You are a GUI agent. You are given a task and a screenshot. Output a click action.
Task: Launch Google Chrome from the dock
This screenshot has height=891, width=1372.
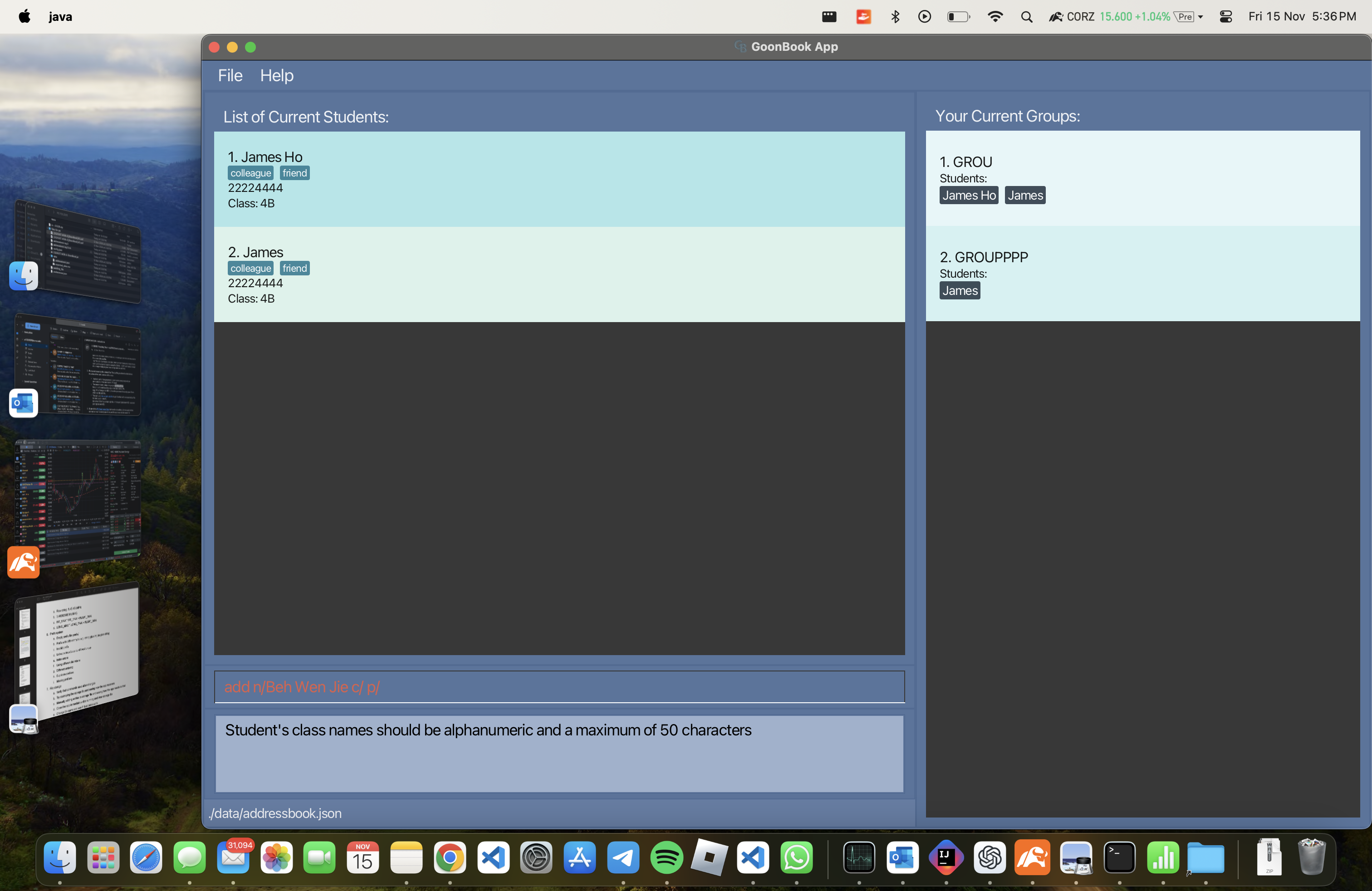[x=450, y=857]
